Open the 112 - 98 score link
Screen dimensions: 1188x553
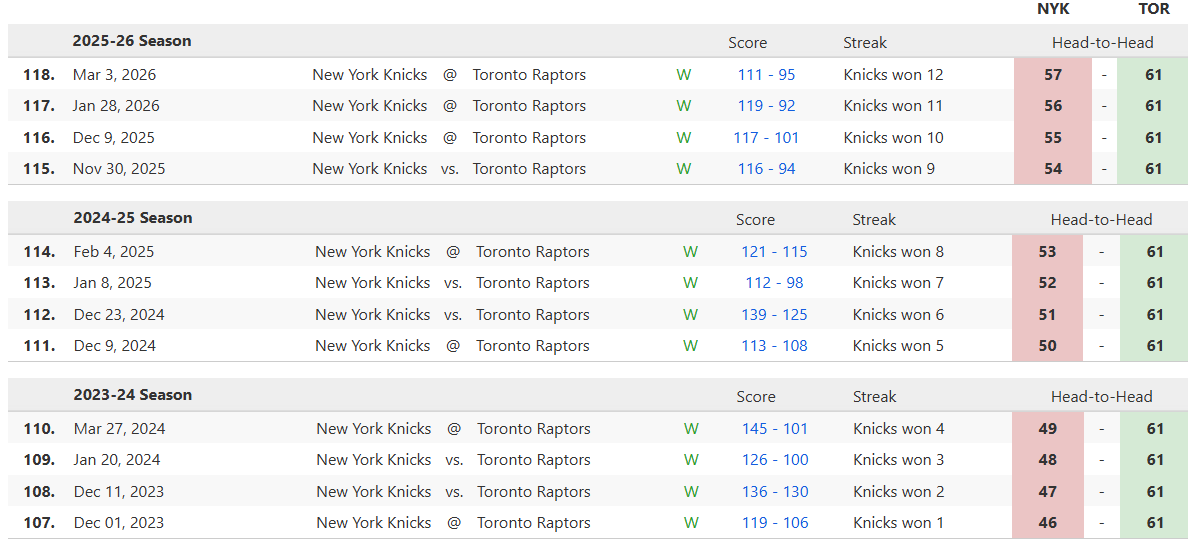pyautogui.click(x=774, y=283)
